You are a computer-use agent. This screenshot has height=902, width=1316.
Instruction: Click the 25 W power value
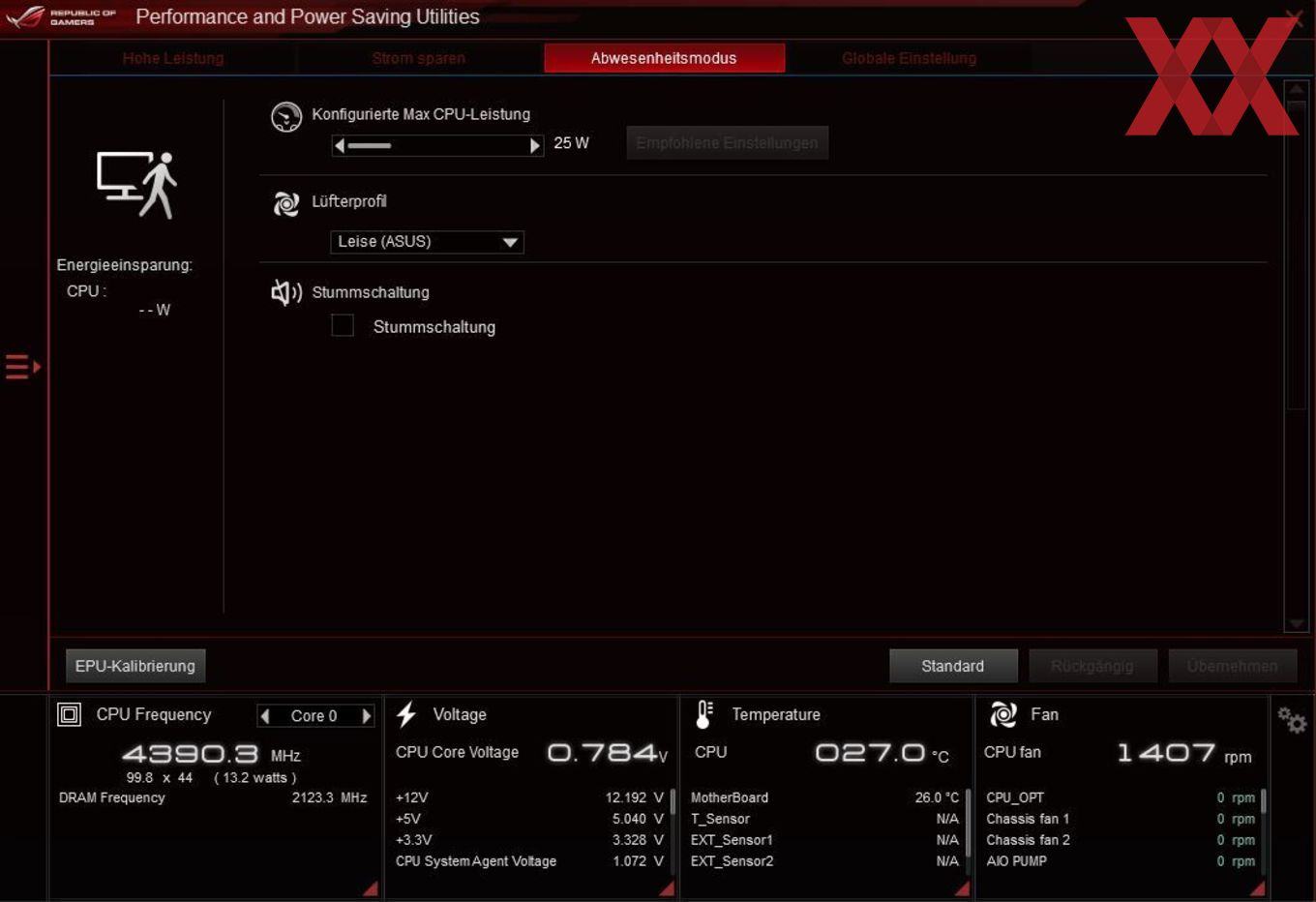571,143
